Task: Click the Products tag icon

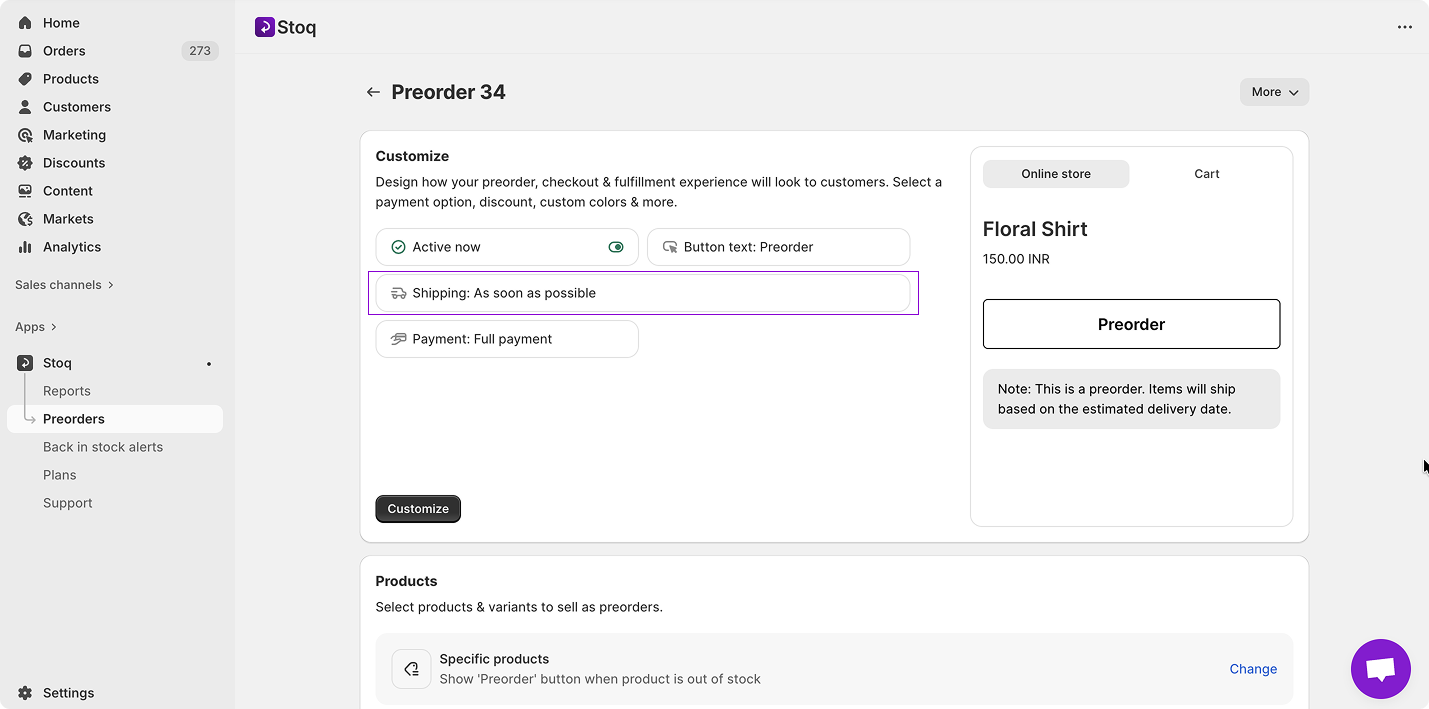Action: click(x=25, y=79)
